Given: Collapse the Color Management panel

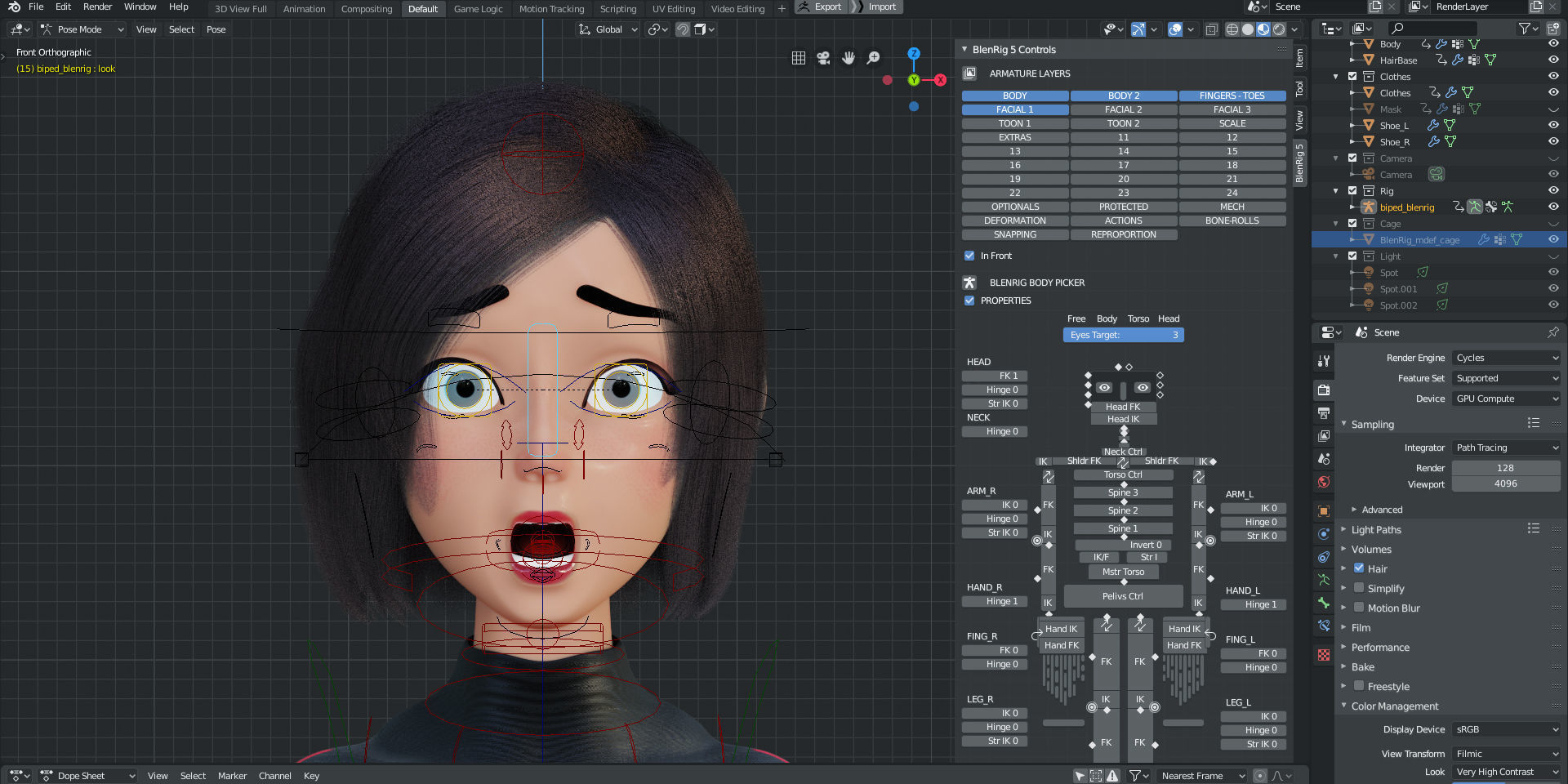Looking at the screenshot, I should pos(1394,706).
